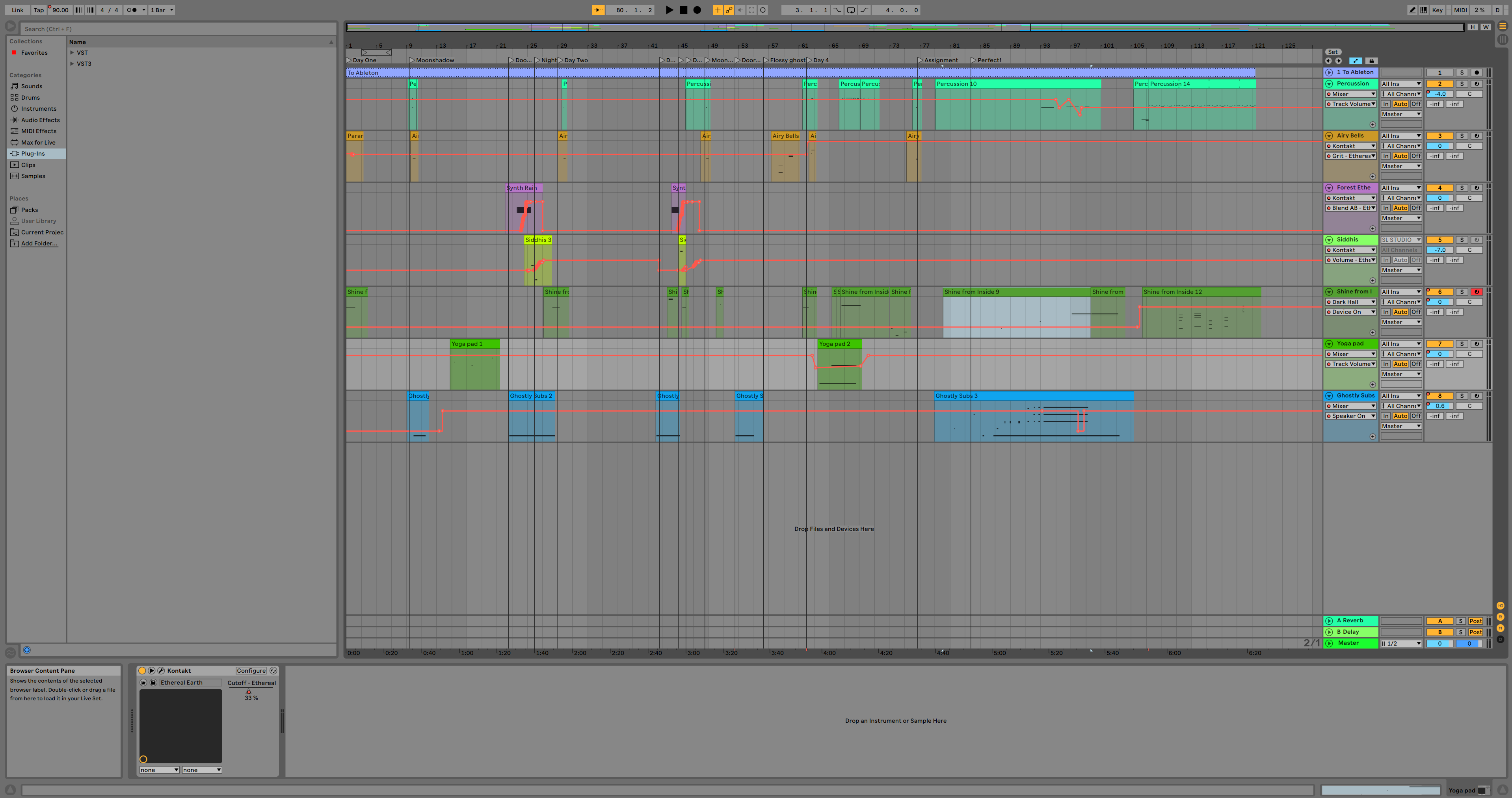Screen dimensions: 1512x798
Task: Fold the Ghostly Subs track
Action: click(x=1329, y=396)
